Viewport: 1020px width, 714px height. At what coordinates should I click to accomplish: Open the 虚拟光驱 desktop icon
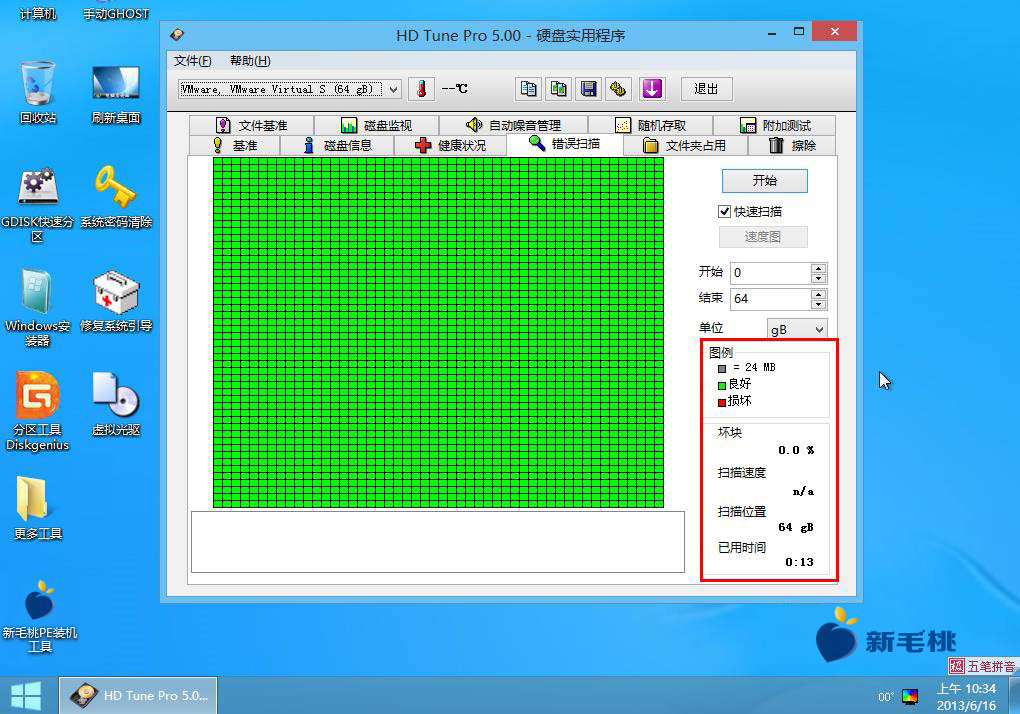[116, 404]
